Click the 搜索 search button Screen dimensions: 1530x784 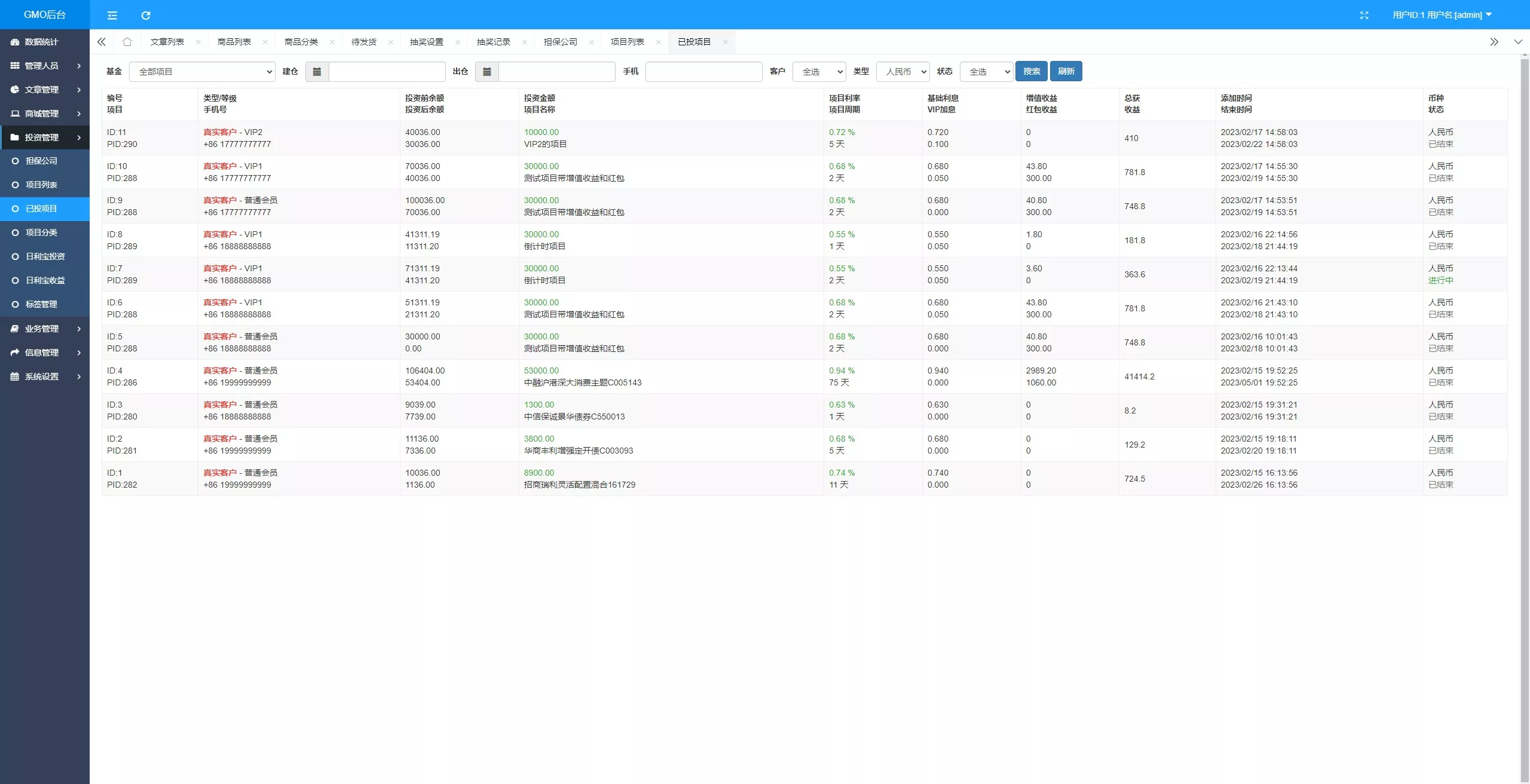click(x=1032, y=71)
